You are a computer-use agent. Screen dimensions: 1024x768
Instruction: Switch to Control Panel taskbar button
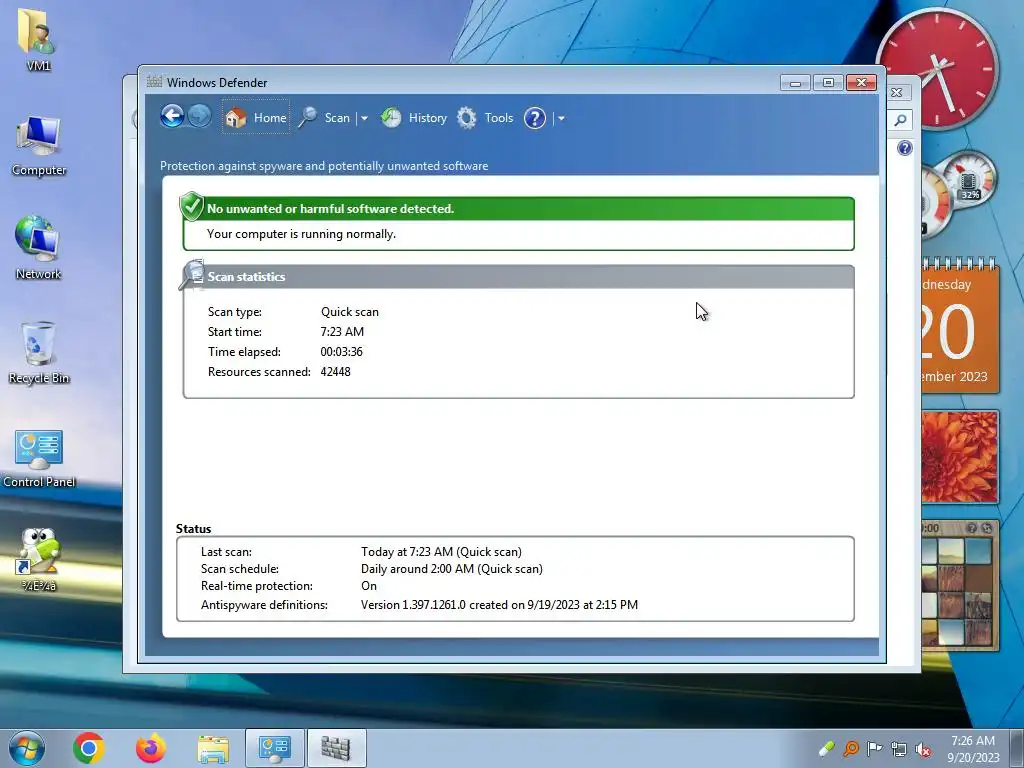pyautogui.click(x=275, y=748)
